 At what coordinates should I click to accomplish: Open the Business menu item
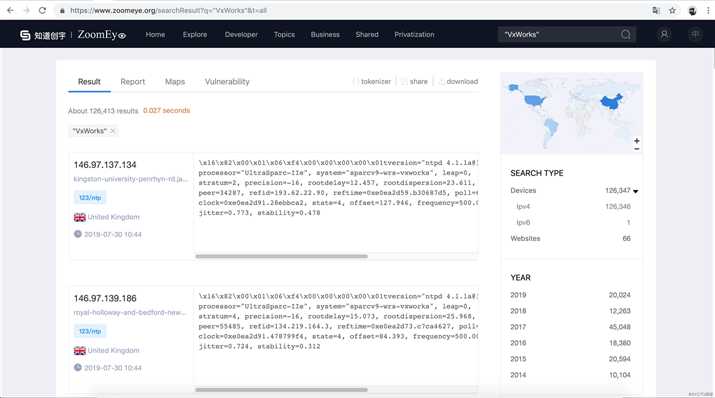325,35
